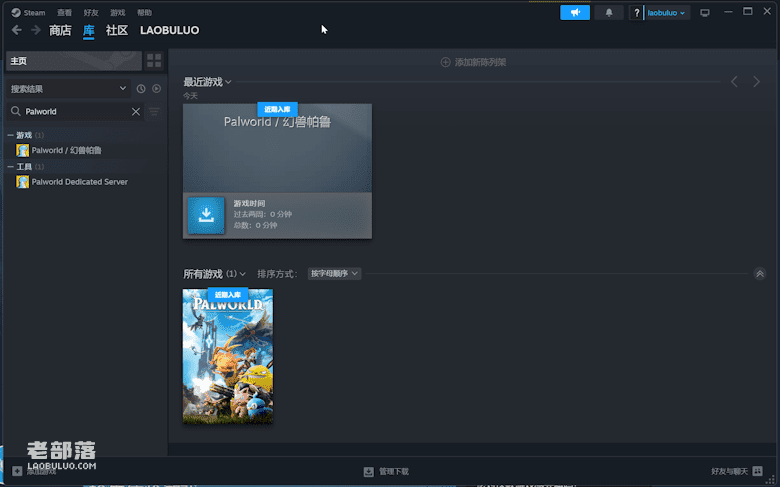Viewport: 780px width, 487px height.
Task: Open the 按字母顺序 sort dropdown
Action: (x=334, y=273)
